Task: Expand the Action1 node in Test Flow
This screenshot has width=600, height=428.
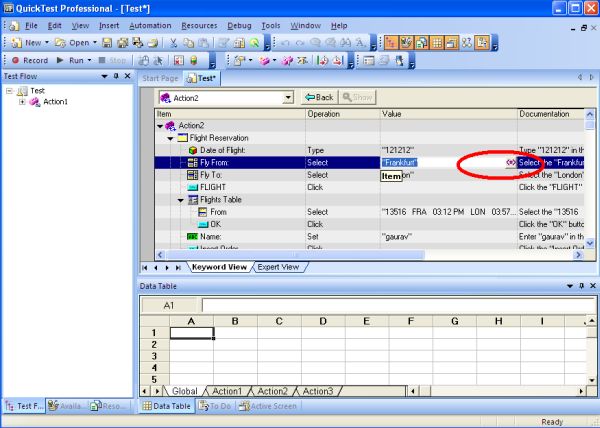Action: tap(22, 102)
